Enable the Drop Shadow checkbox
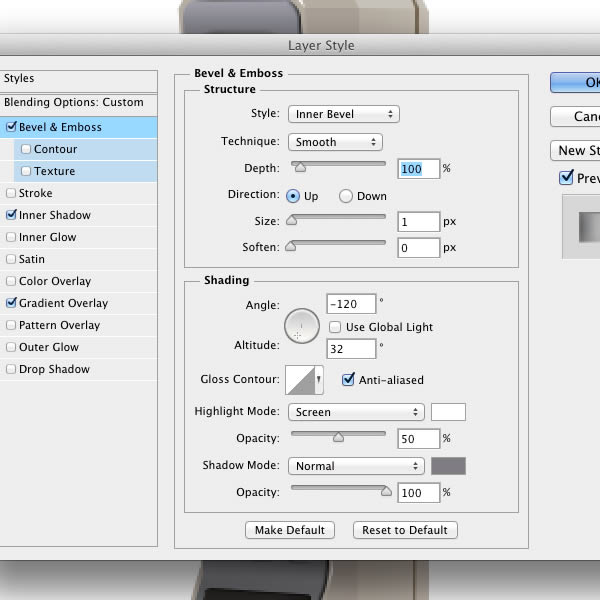The height and width of the screenshot is (600, 600). pos(11,369)
